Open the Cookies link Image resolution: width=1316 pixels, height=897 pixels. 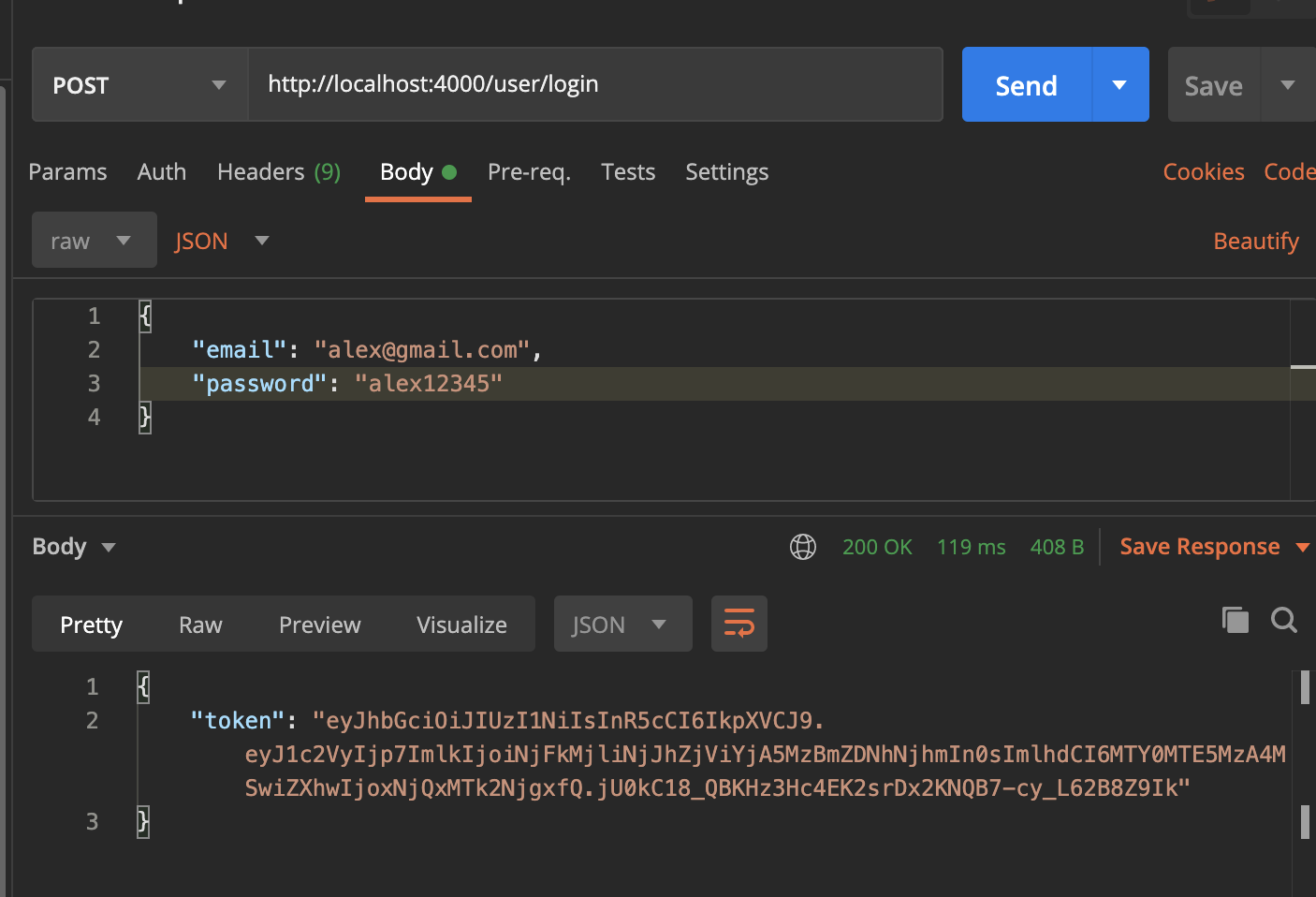click(1204, 172)
